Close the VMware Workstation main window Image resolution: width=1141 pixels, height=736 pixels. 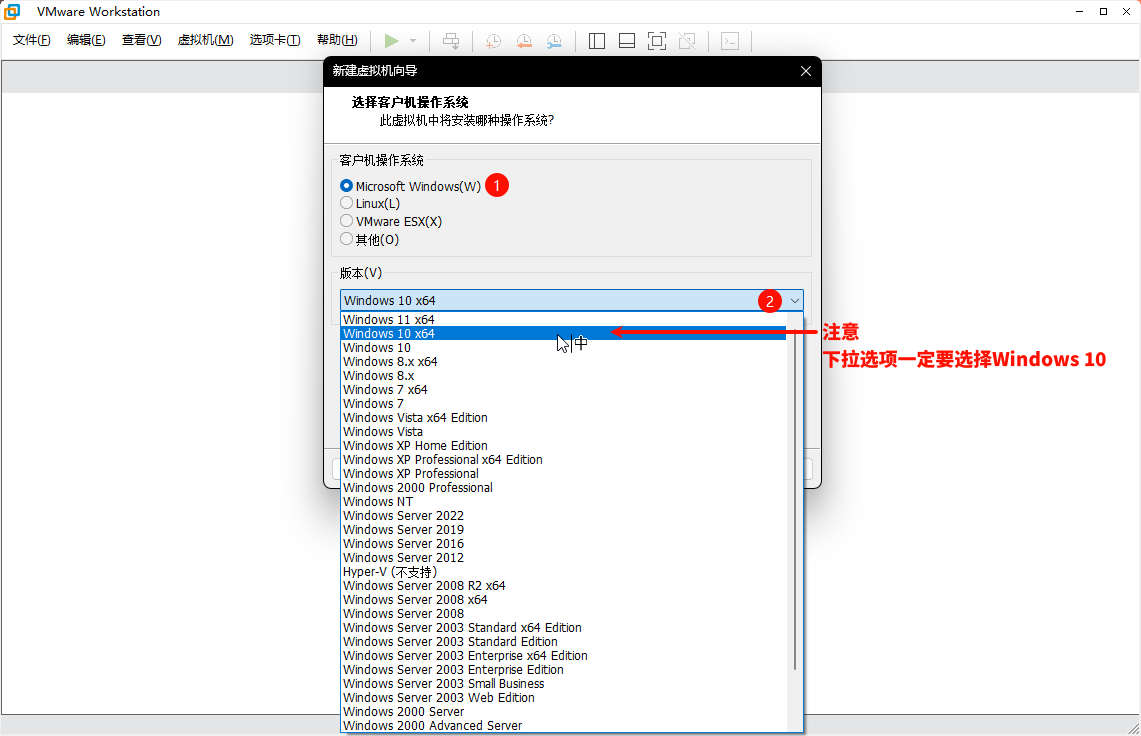point(1127,12)
